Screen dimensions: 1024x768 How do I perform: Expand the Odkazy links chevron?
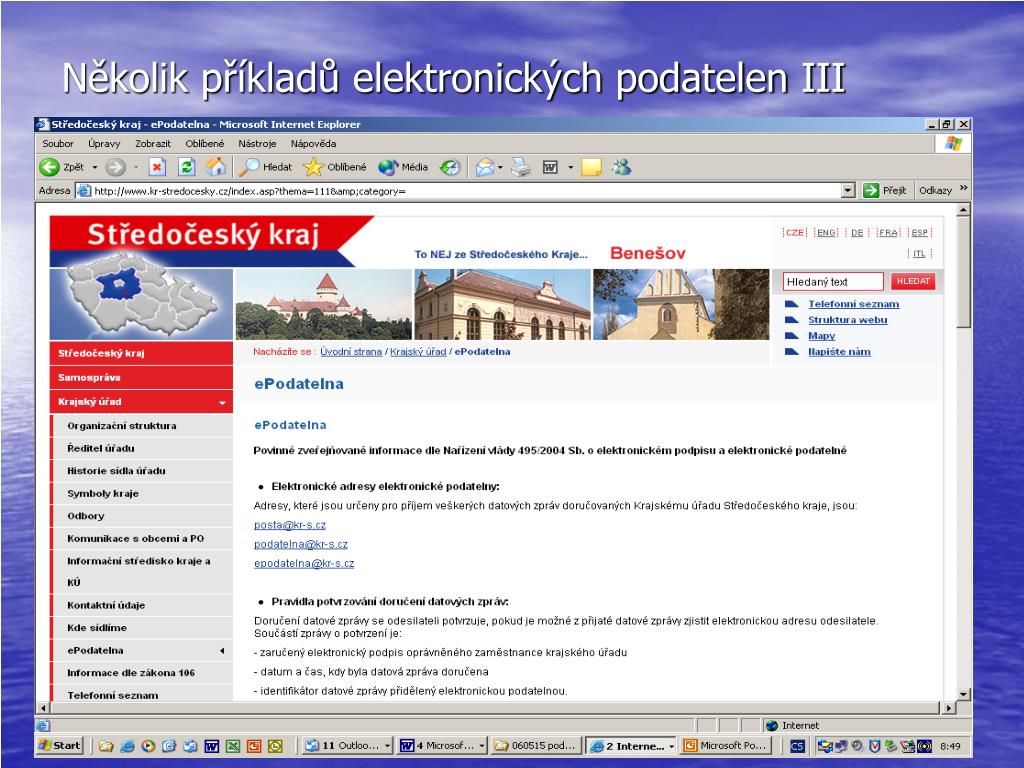point(963,189)
